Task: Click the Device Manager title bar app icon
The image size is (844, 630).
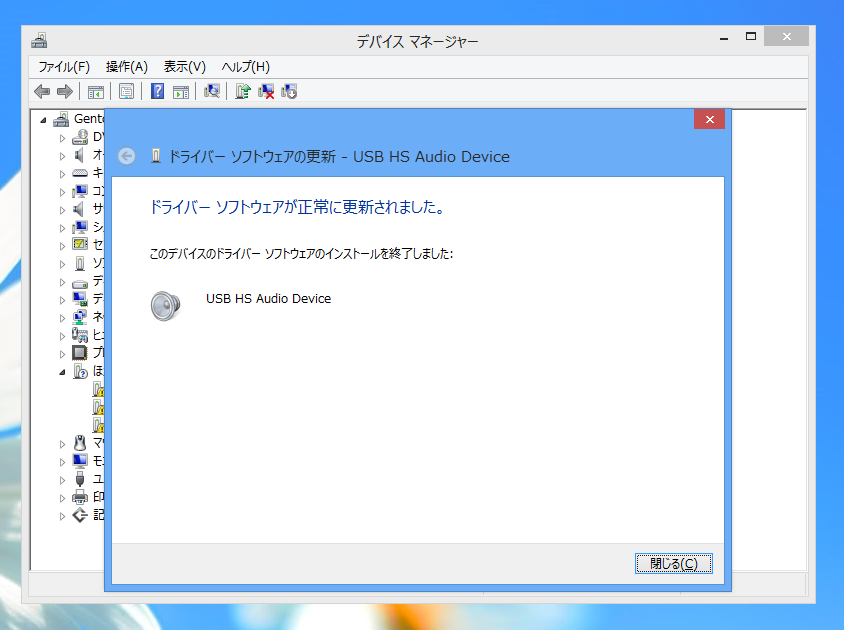Action: point(39,40)
